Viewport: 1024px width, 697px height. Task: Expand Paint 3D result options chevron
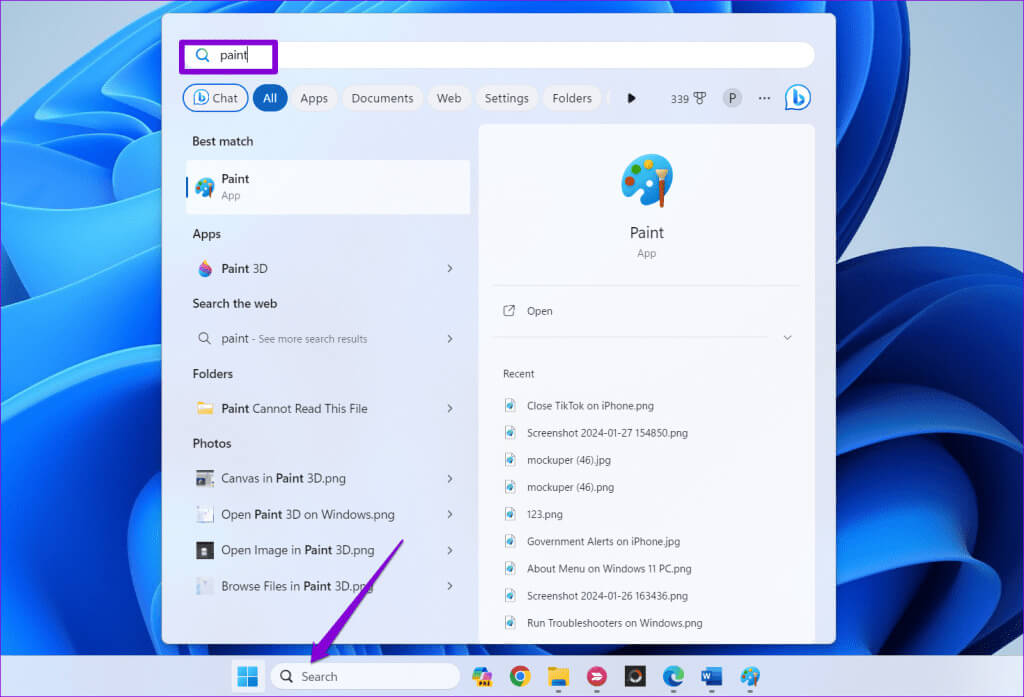(x=450, y=268)
